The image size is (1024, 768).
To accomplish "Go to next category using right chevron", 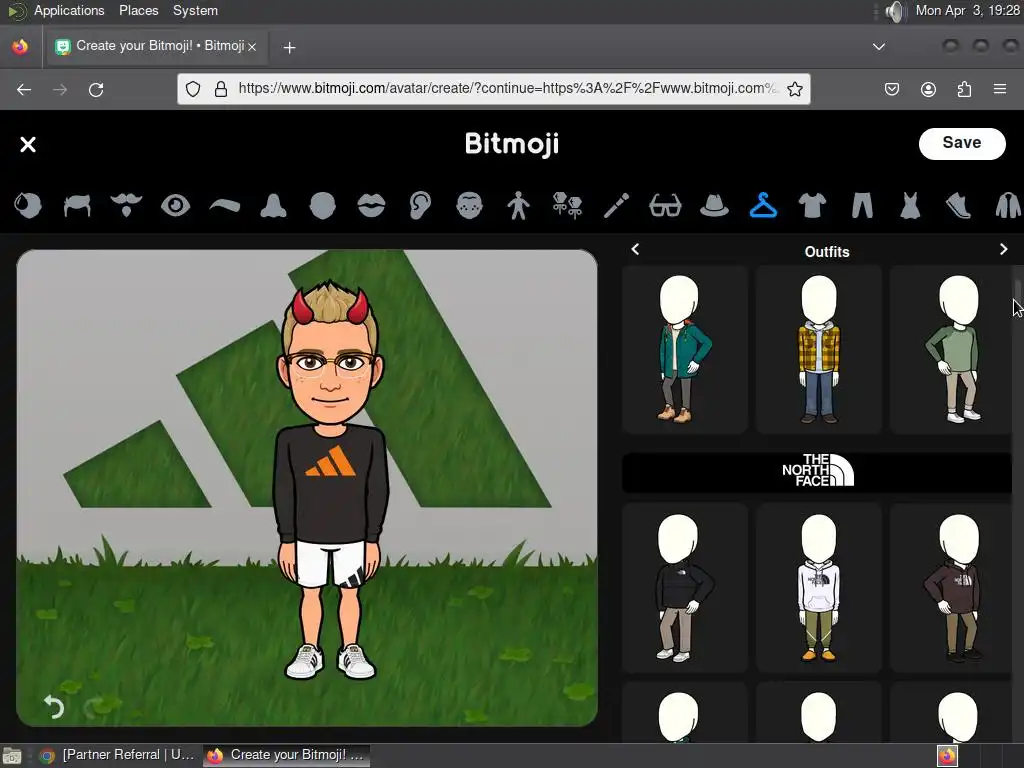I will pyautogui.click(x=1003, y=249).
